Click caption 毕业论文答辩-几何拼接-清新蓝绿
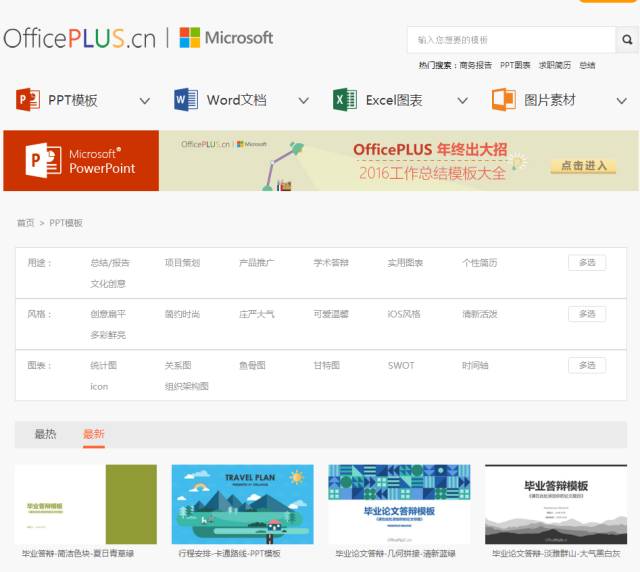The height and width of the screenshot is (572, 640). pos(396,554)
